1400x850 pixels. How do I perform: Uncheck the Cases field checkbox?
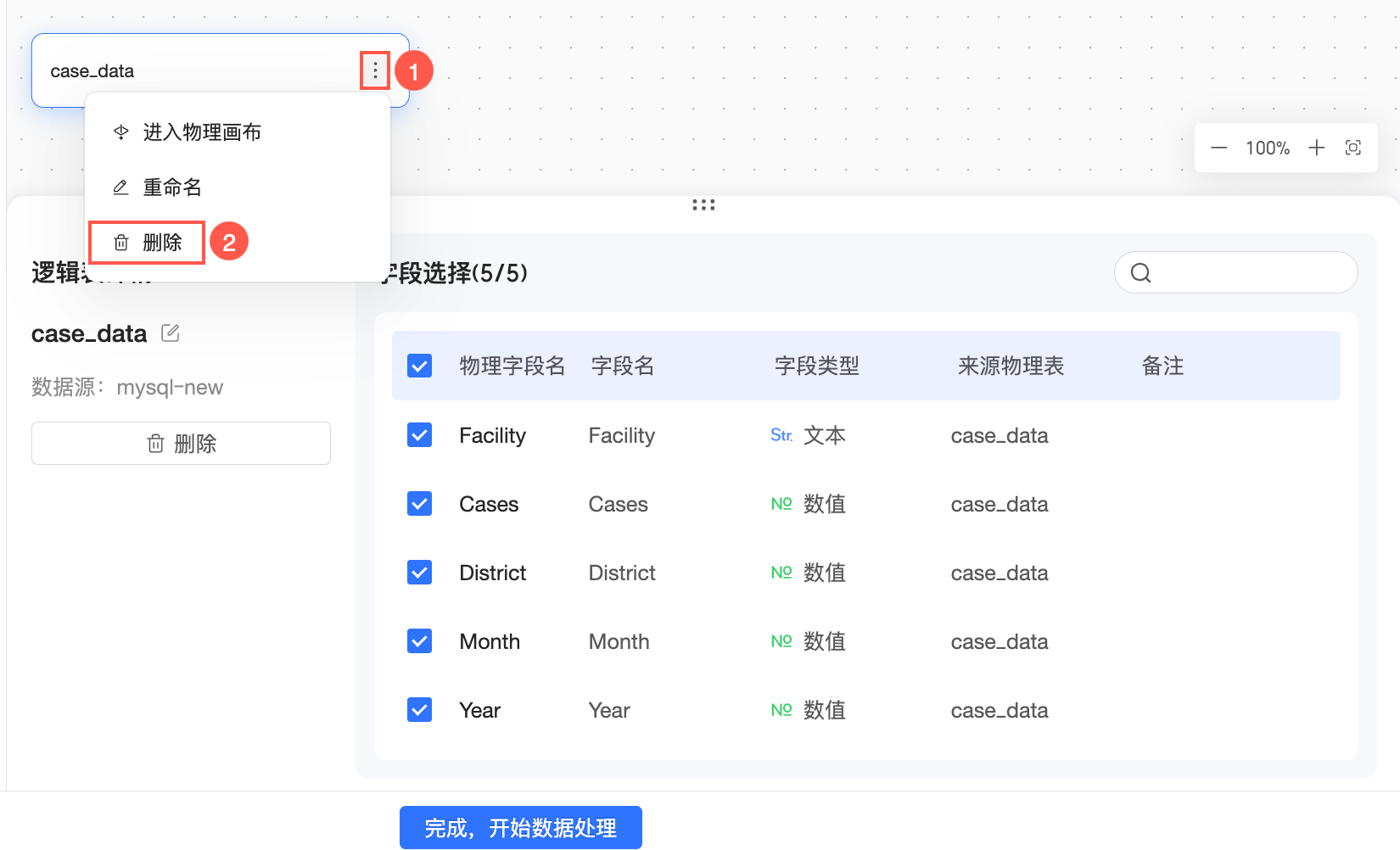pos(420,504)
